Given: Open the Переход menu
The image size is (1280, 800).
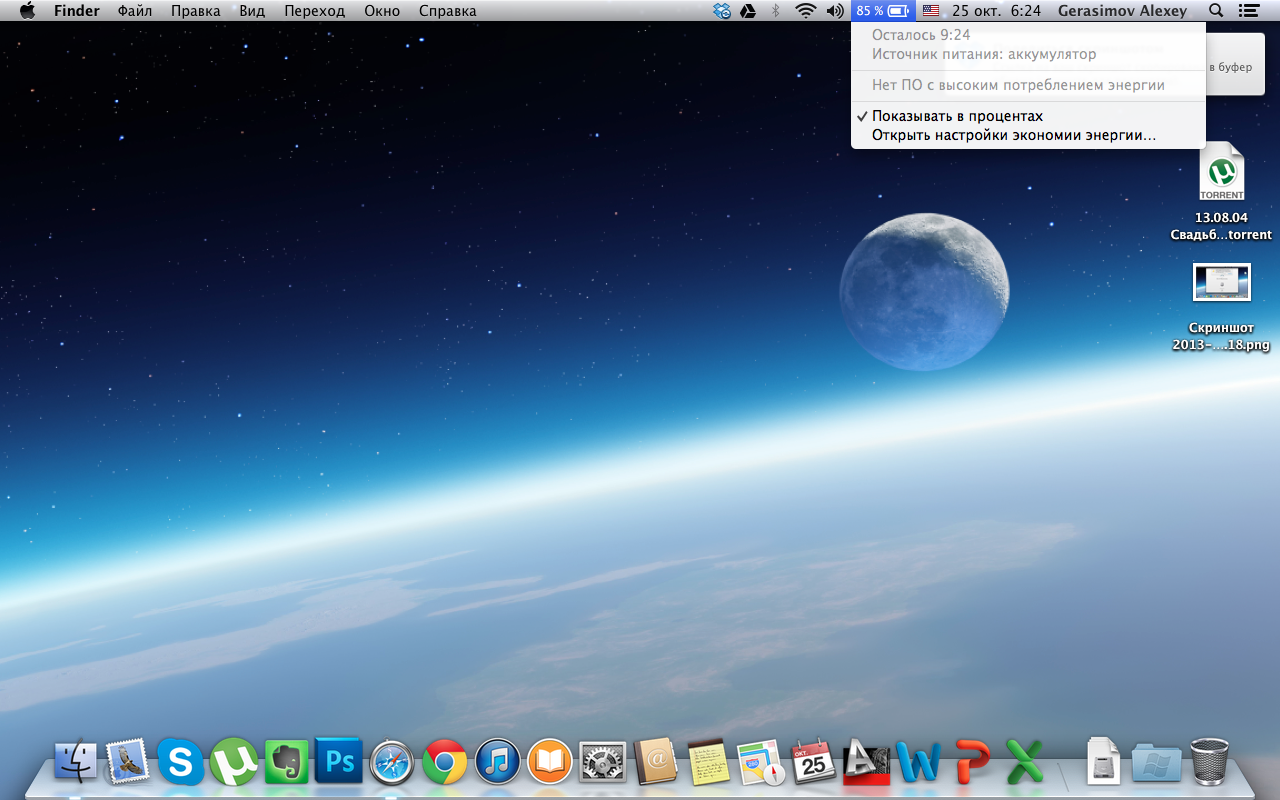Looking at the screenshot, I should pyautogui.click(x=314, y=11).
